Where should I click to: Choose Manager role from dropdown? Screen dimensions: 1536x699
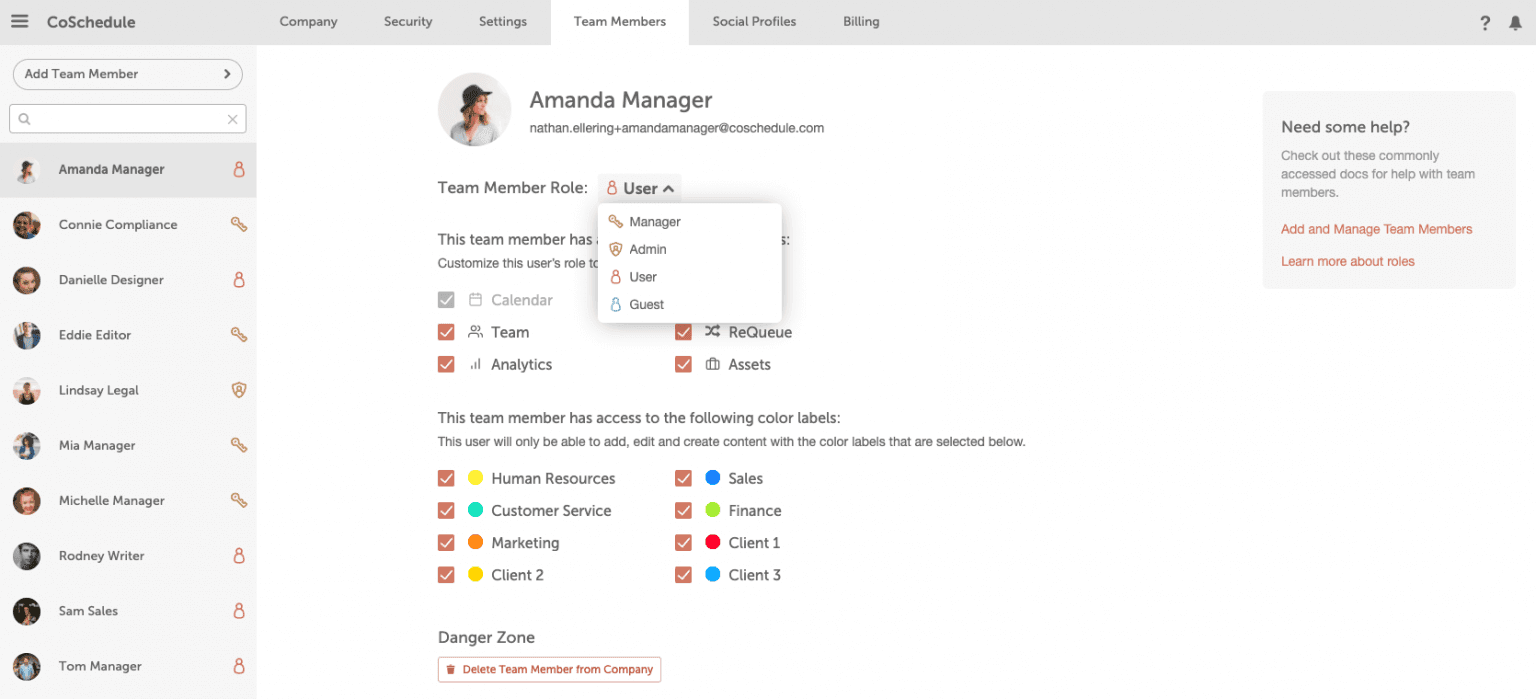click(x=689, y=222)
